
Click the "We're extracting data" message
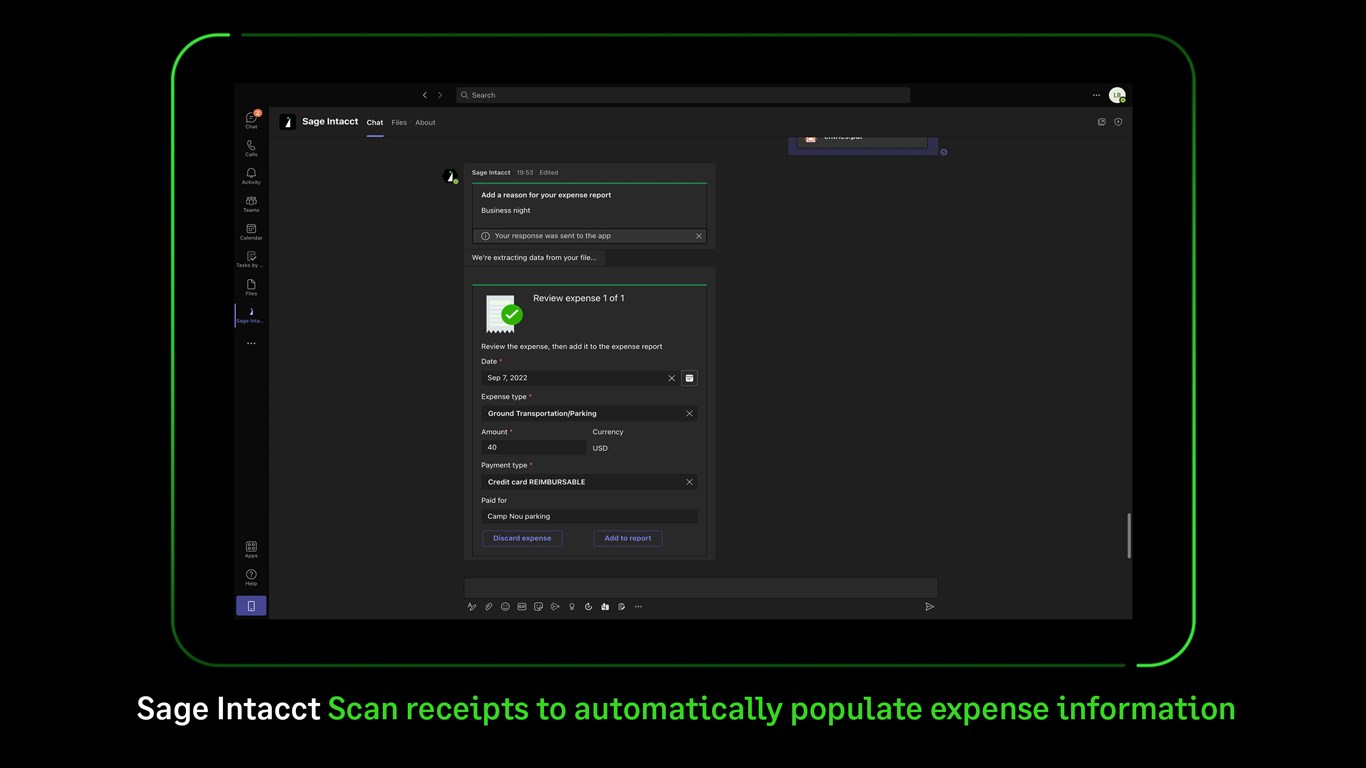(534, 257)
